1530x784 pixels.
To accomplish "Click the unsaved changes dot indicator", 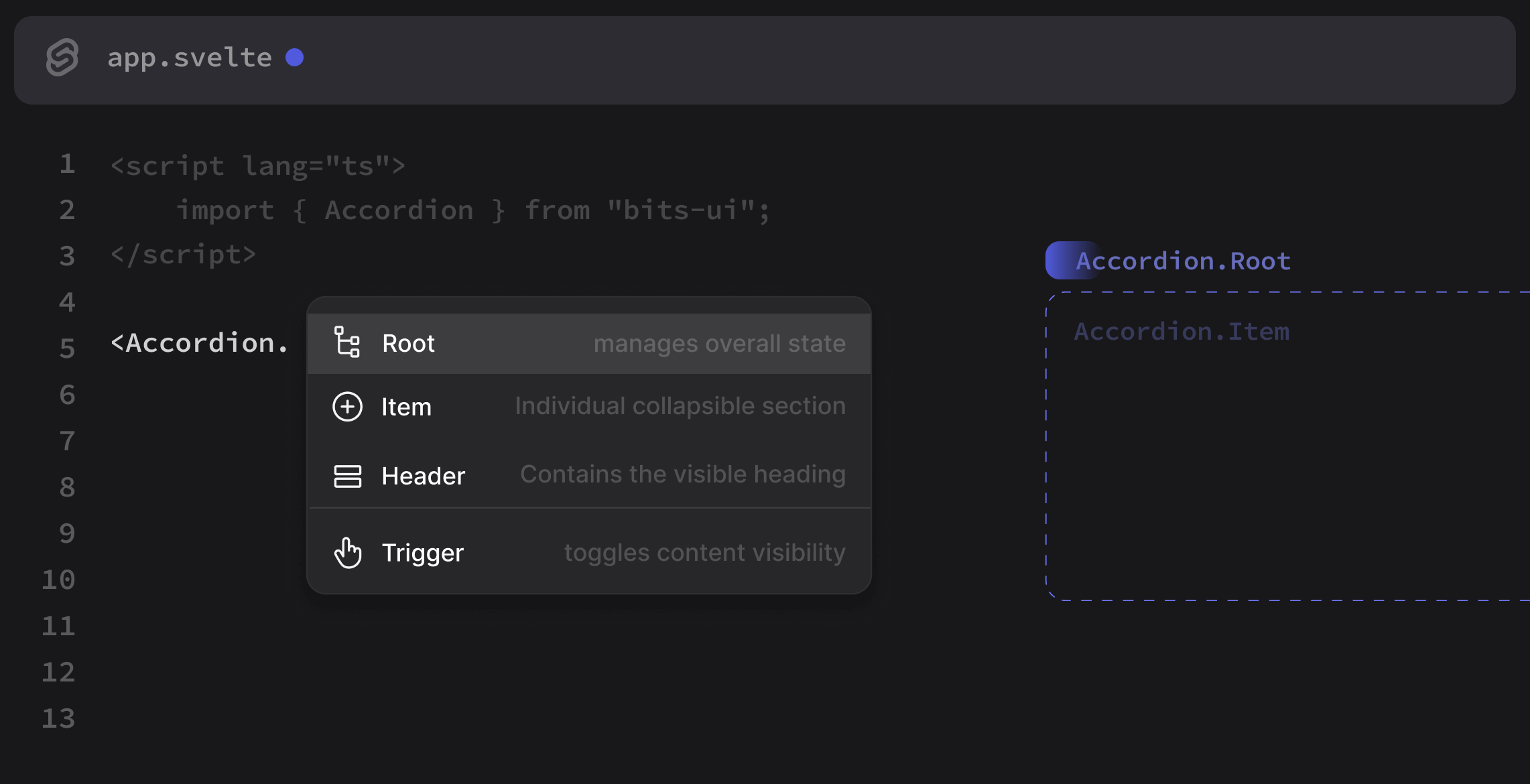I will tap(295, 58).
